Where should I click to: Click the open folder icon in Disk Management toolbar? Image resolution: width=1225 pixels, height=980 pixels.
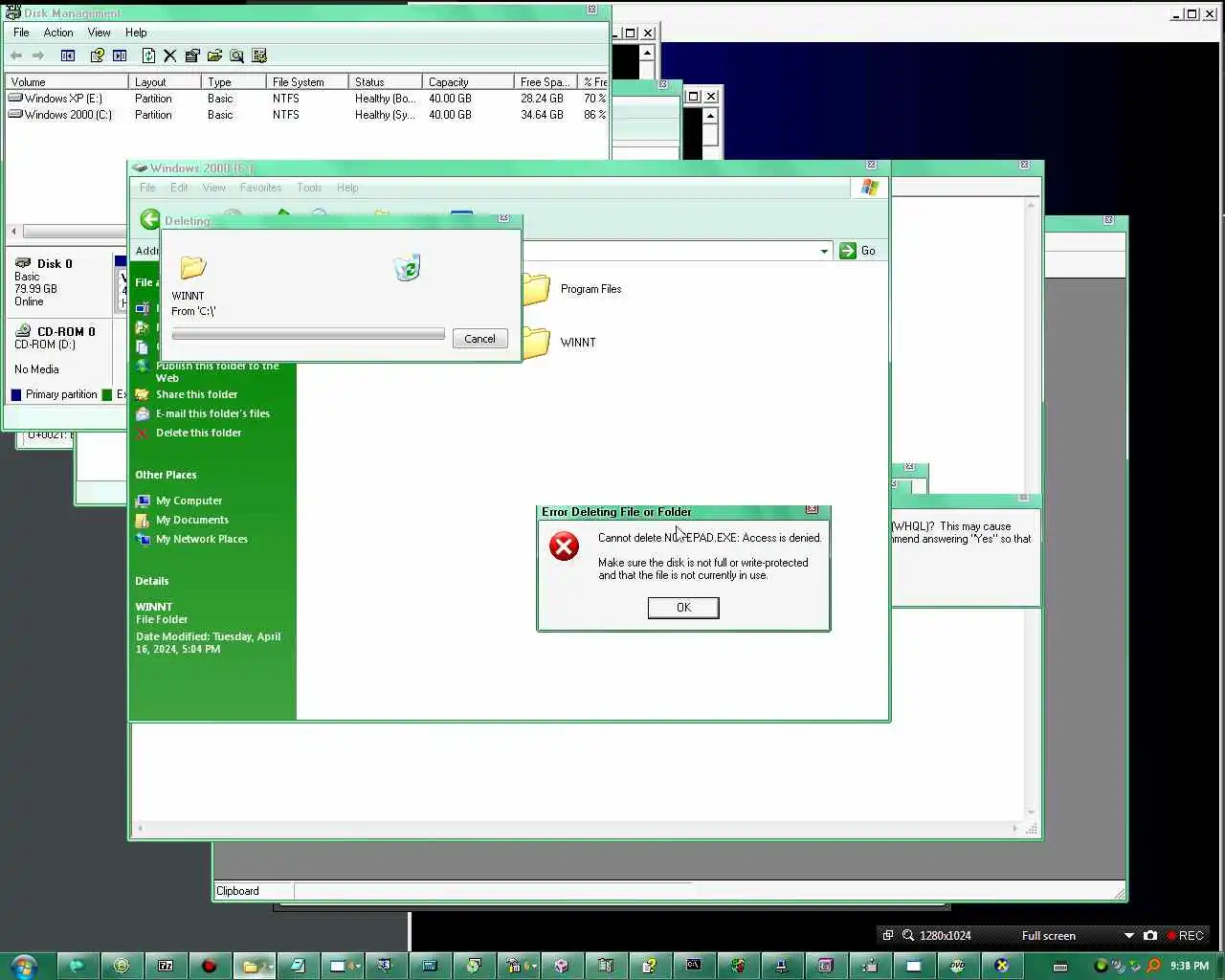coord(214,56)
